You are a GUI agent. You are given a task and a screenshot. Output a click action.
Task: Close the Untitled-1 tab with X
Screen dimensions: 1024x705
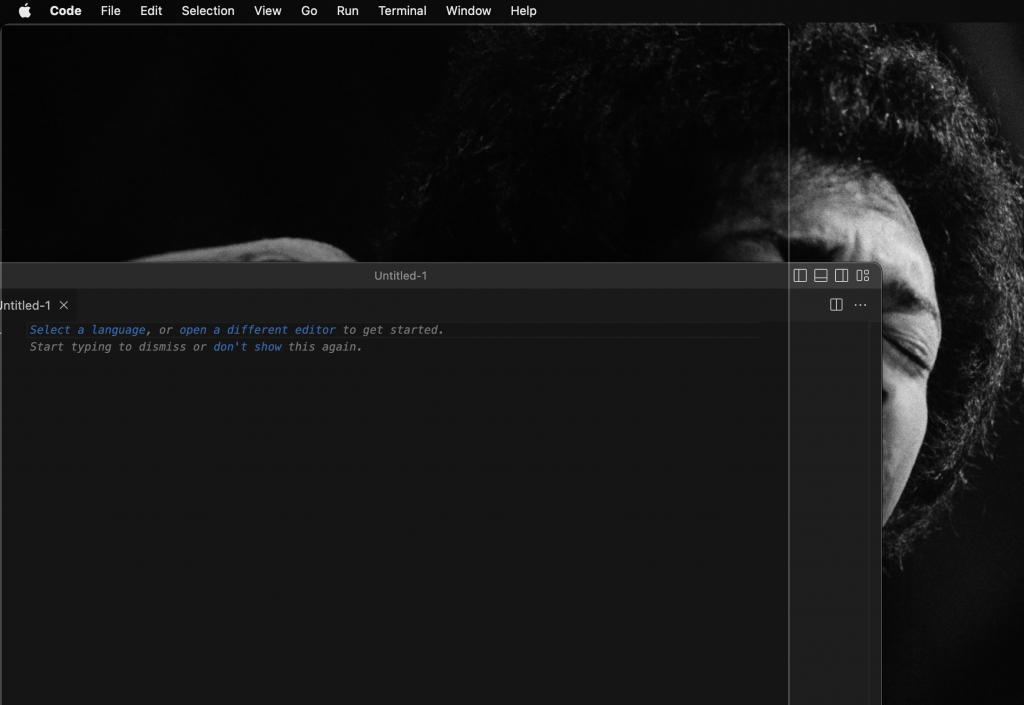point(64,305)
